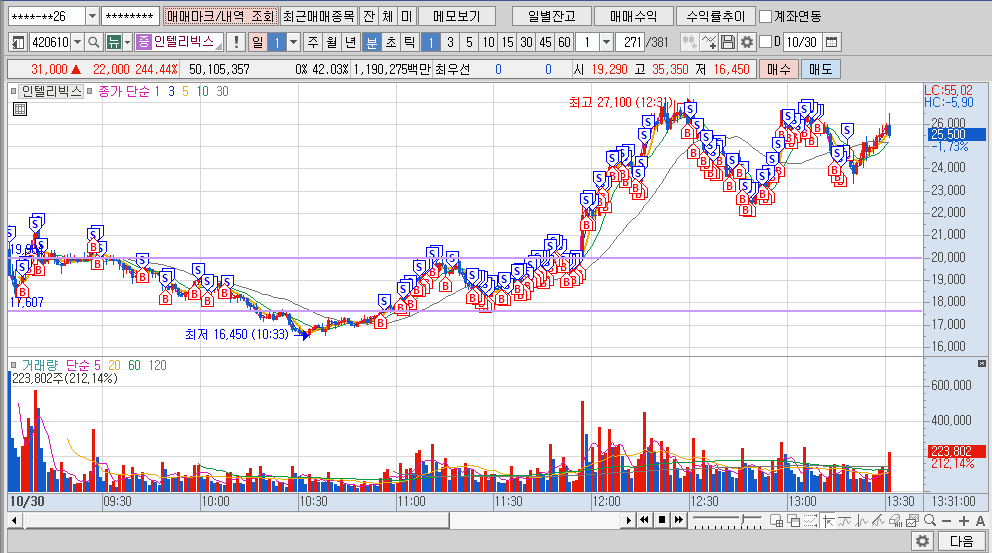The image size is (992, 553).
Task: Click the plus zoom-in icon
Action: tap(964, 521)
